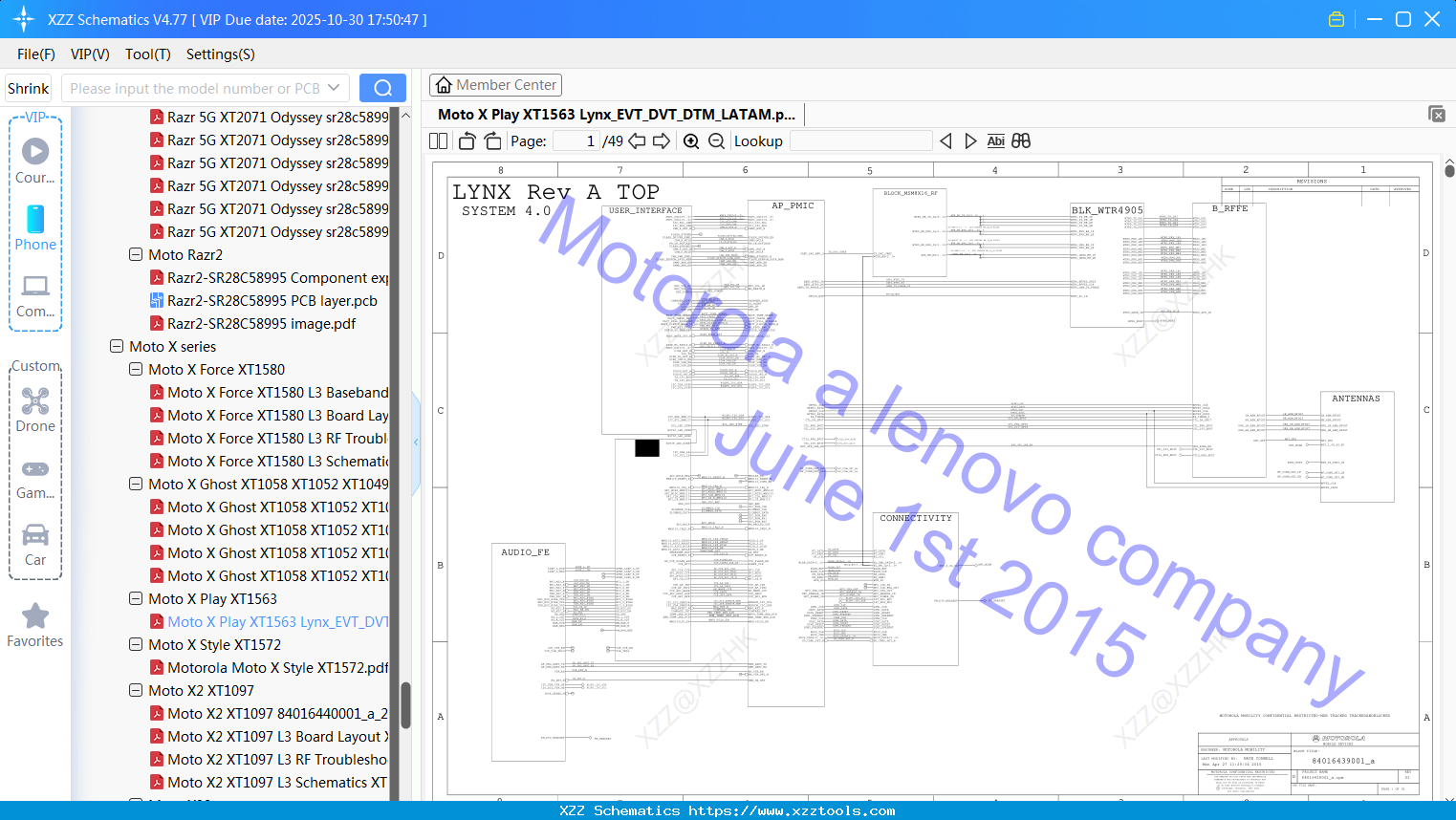Open Razr2-SR28C58995 image.pdf
Viewport: 1456px width, 820px height.
pyautogui.click(x=253, y=323)
